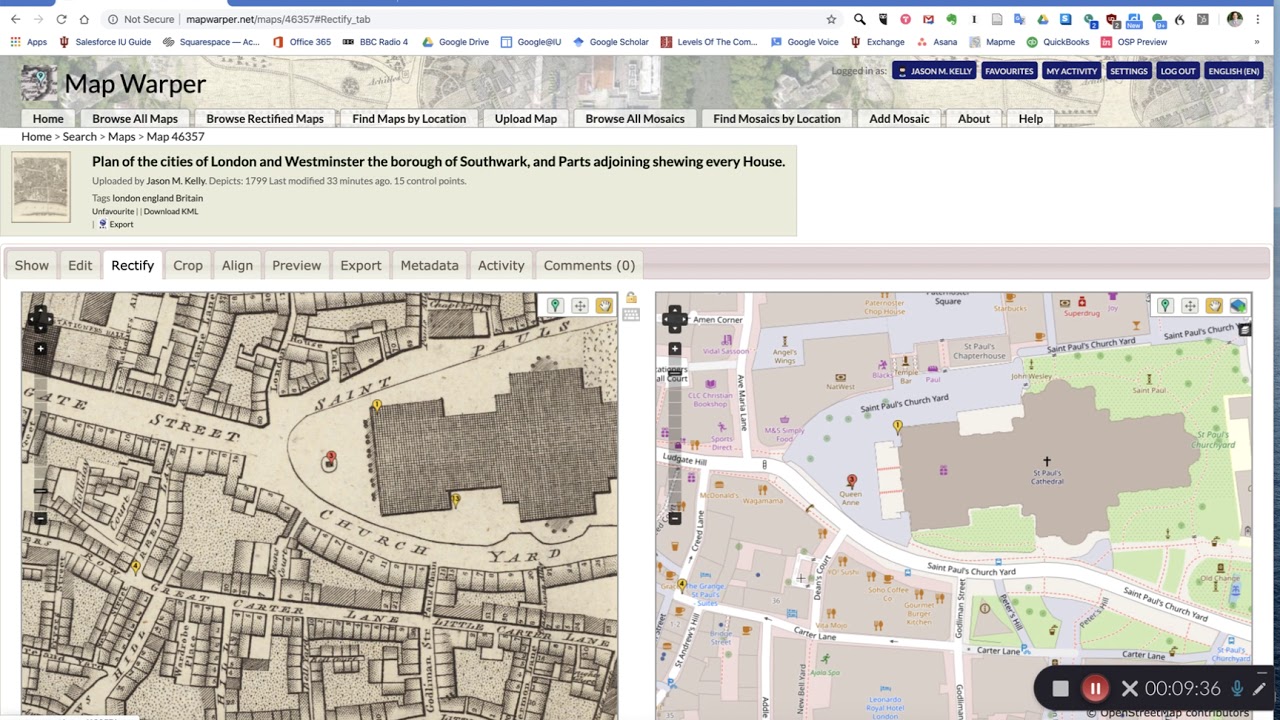Select move control point tool on OpenStreetMap
Image resolution: width=1280 pixels, height=720 pixels.
pyautogui.click(x=1190, y=306)
